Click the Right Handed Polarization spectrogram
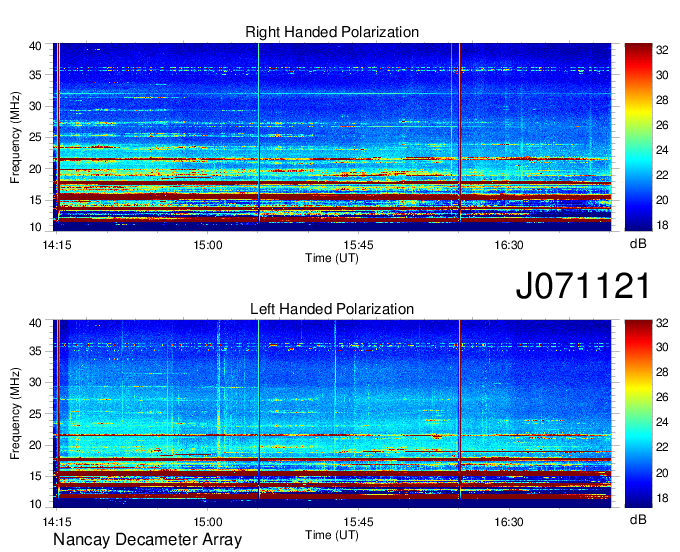The image size is (680, 552). click(332, 137)
